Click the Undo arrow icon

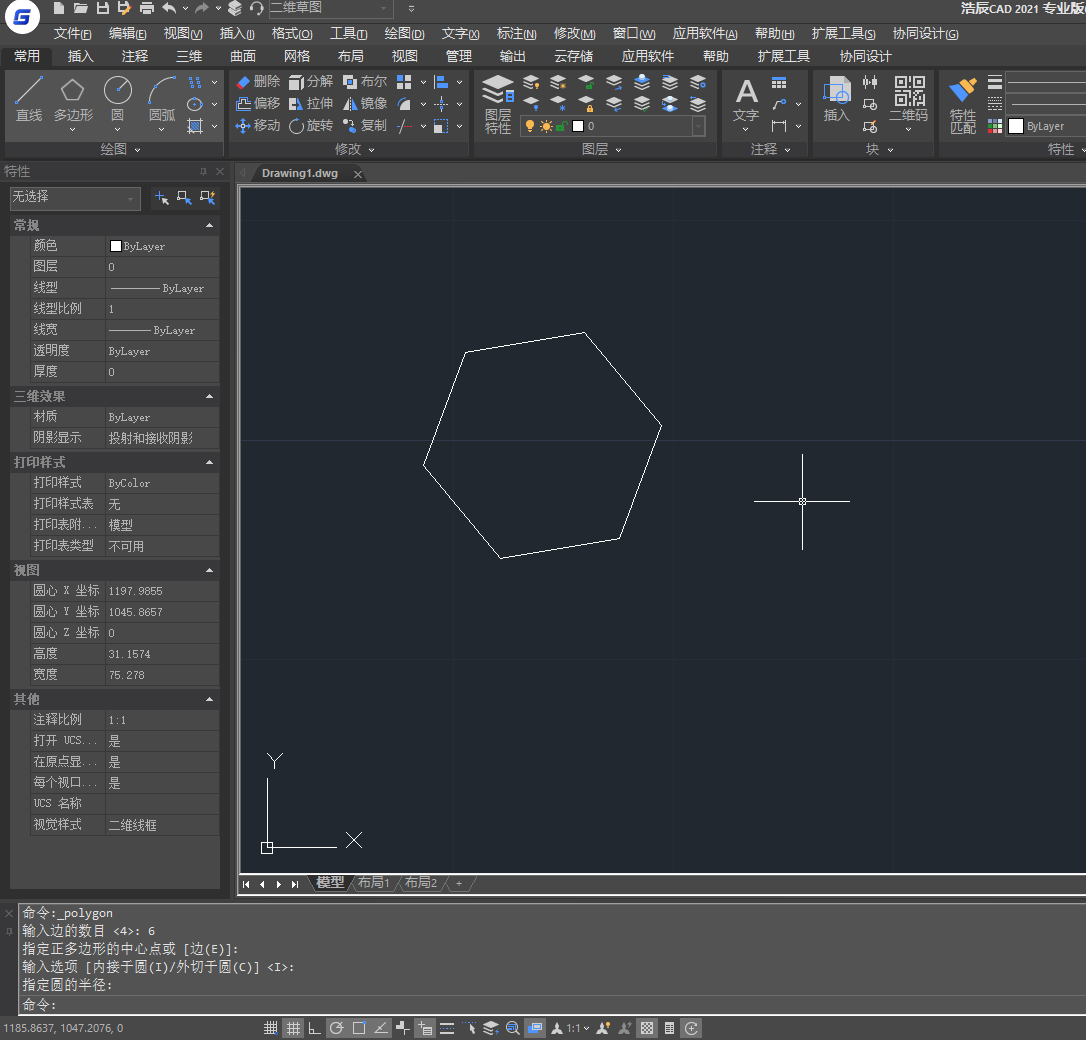[169, 8]
